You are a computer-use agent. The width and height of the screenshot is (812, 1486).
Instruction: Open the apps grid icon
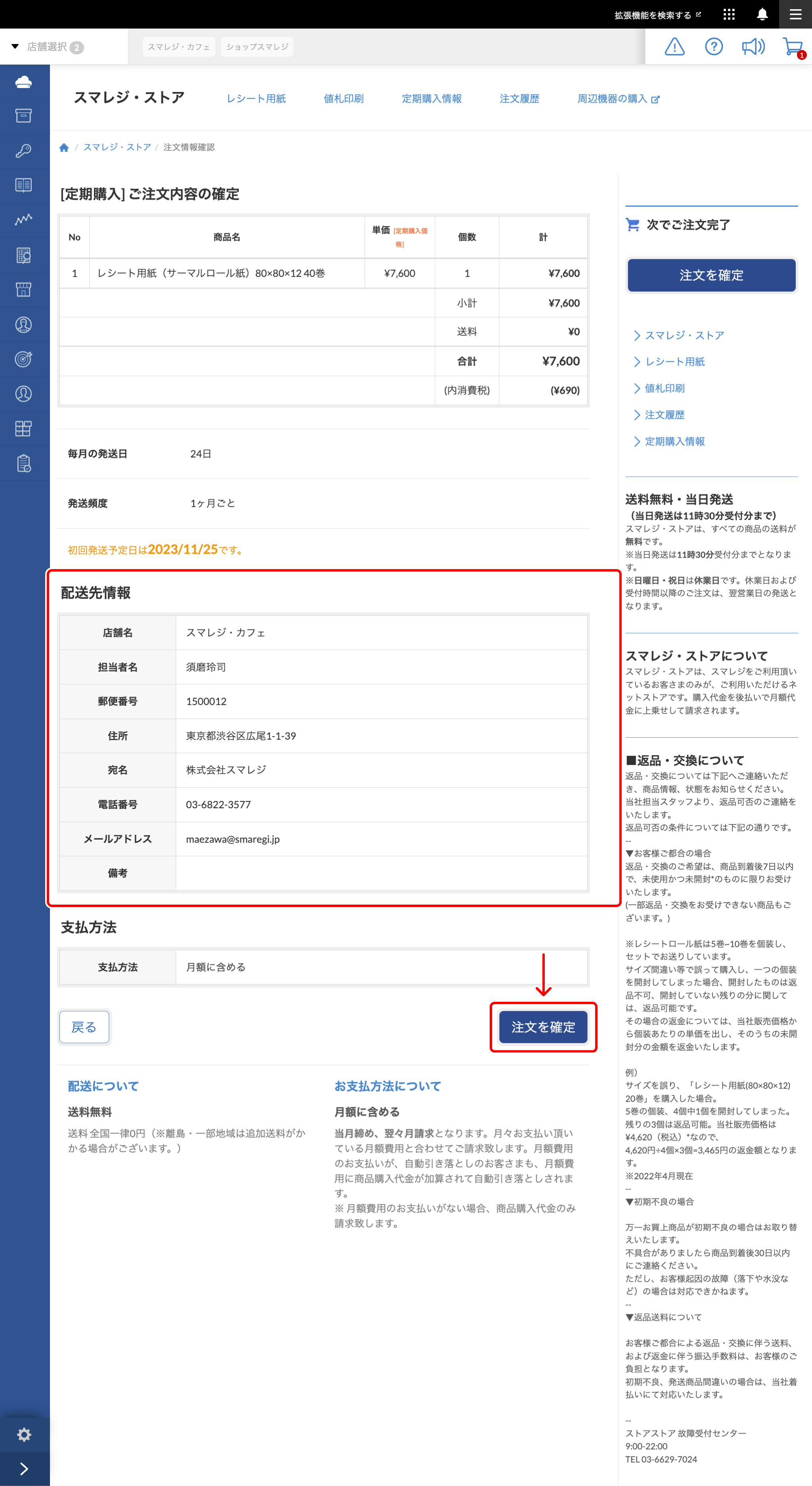(729, 14)
